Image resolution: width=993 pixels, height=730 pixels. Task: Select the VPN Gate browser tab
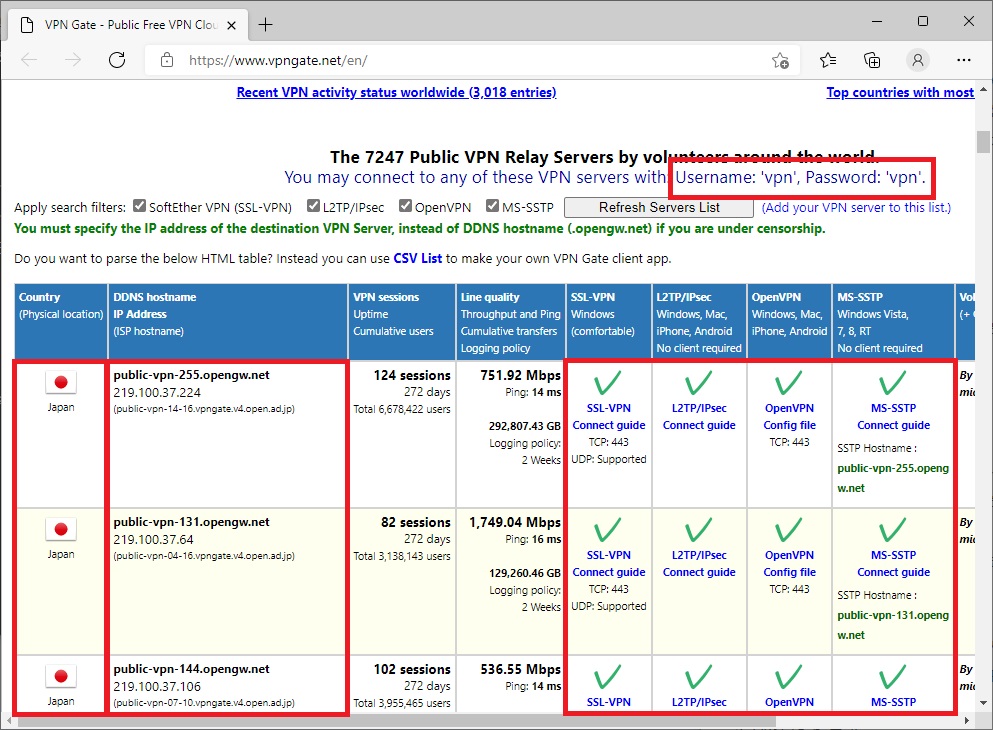click(130, 25)
